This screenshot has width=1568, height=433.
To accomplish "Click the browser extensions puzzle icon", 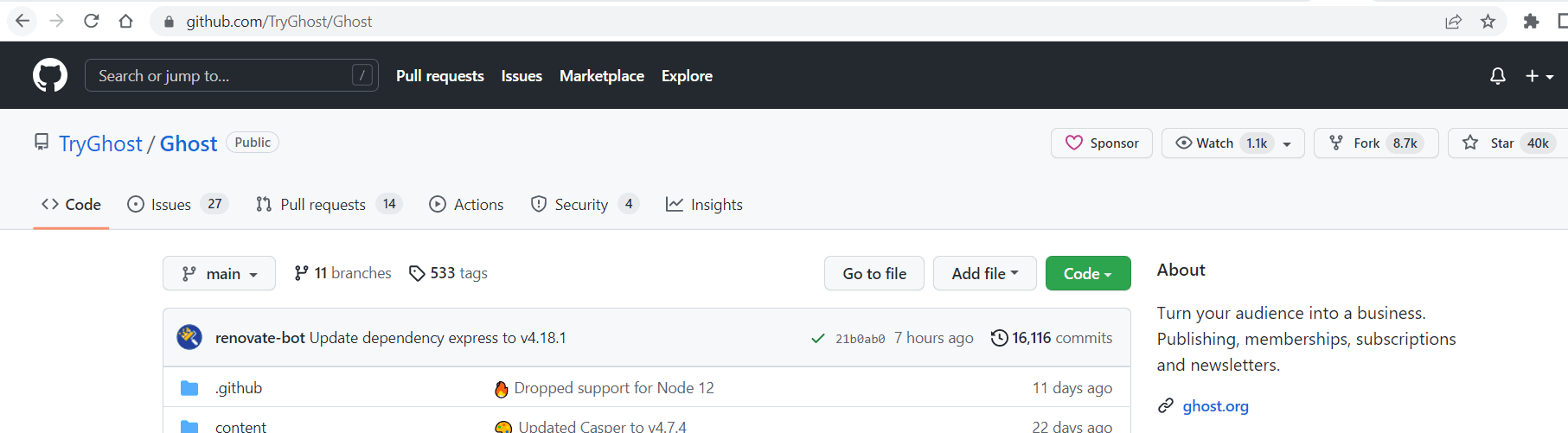I will pos(1531,22).
